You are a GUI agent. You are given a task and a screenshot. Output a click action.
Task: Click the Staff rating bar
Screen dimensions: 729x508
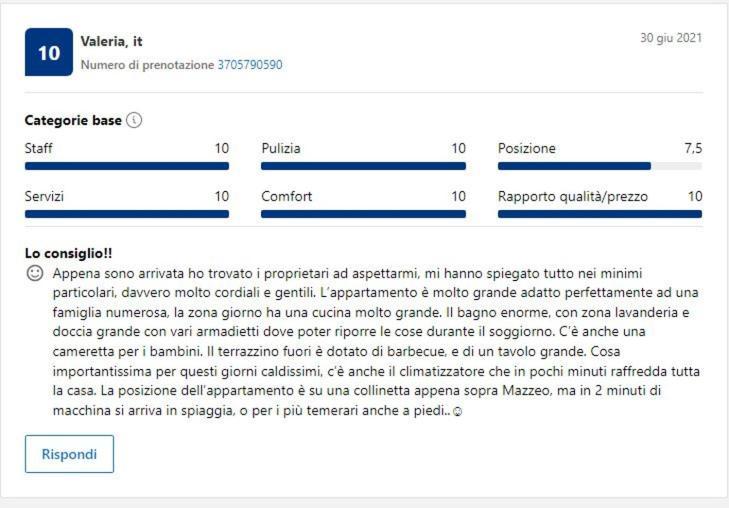127,166
